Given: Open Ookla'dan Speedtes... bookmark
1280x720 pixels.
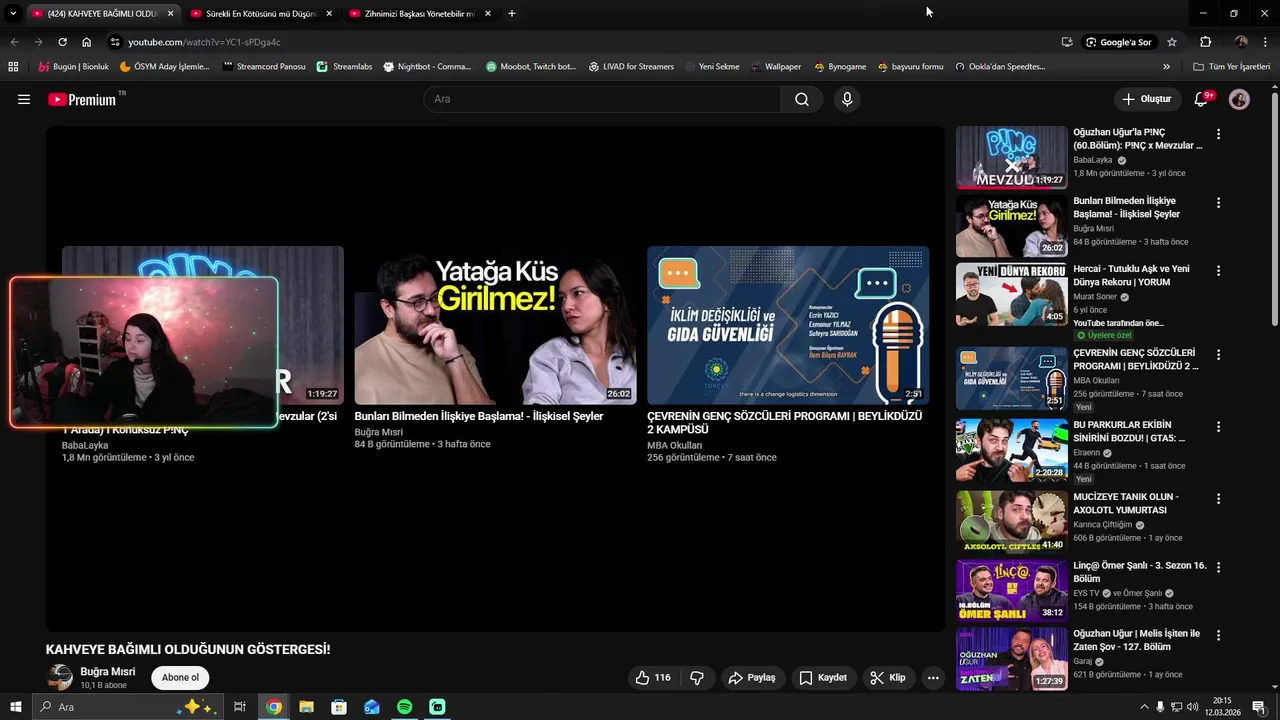Looking at the screenshot, I should click(1000, 67).
